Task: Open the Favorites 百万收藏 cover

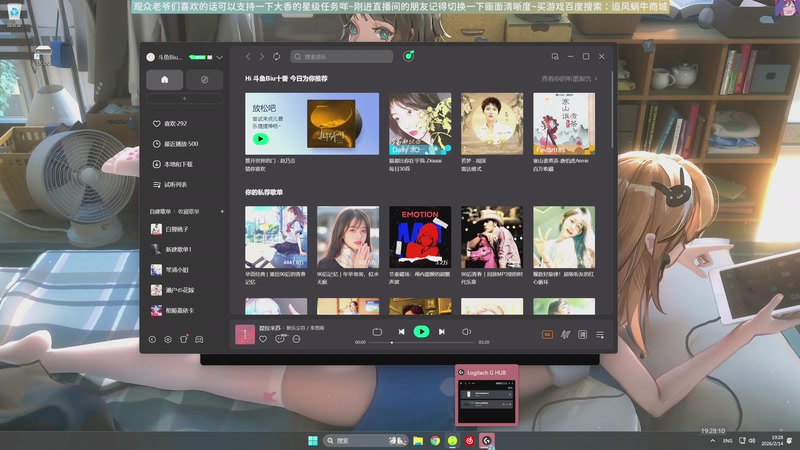Action: 564,123
